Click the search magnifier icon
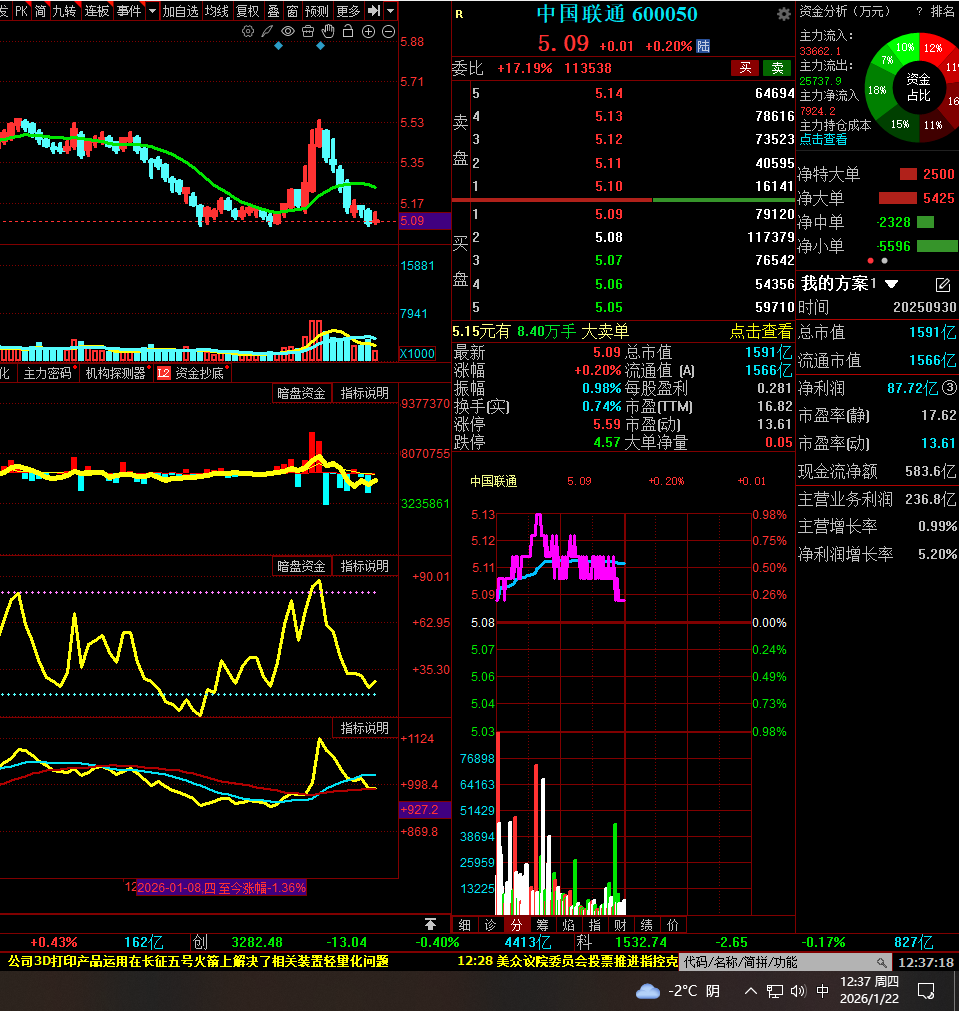This screenshot has width=959, height=1011. coord(882,962)
